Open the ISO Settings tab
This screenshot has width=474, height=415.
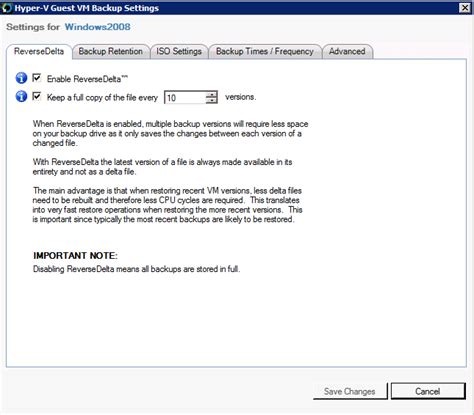click(179, 51)
